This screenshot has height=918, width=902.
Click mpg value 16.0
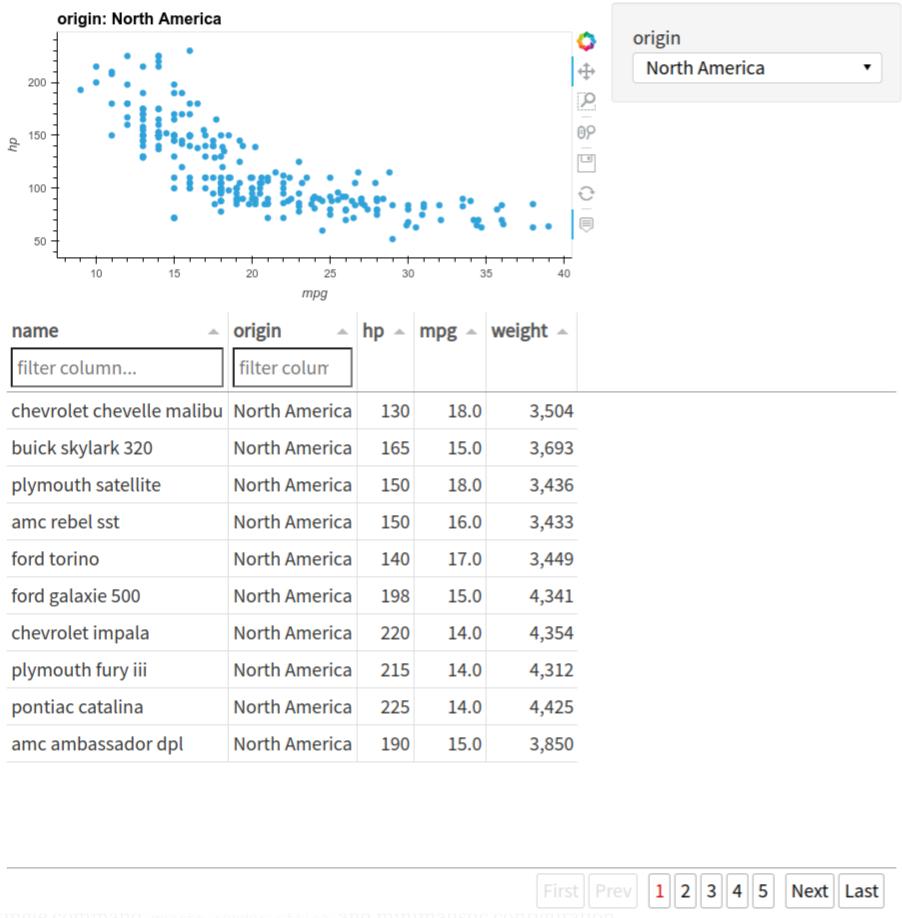click(465, 522)
